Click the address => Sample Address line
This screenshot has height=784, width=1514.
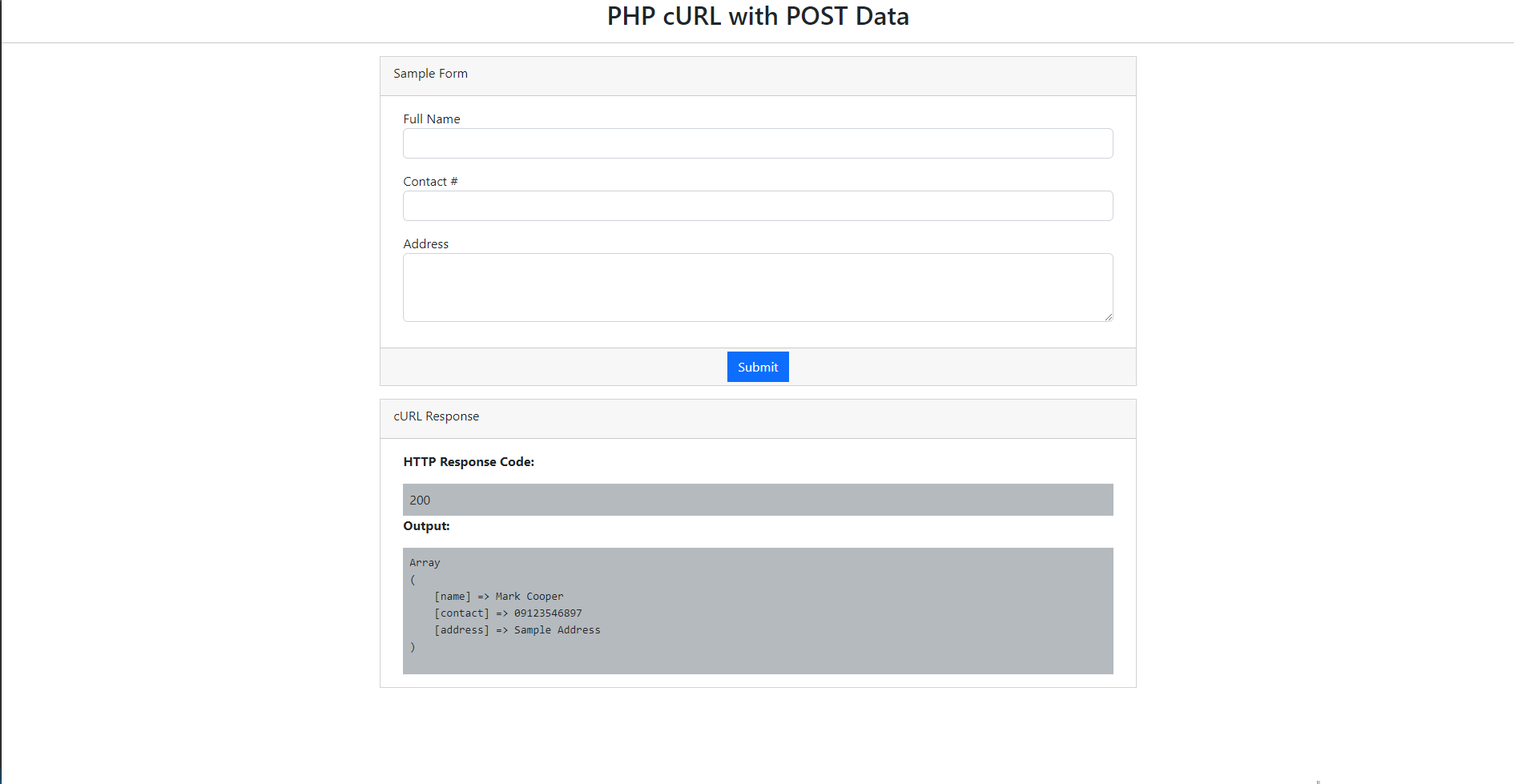tap(517, 630)
